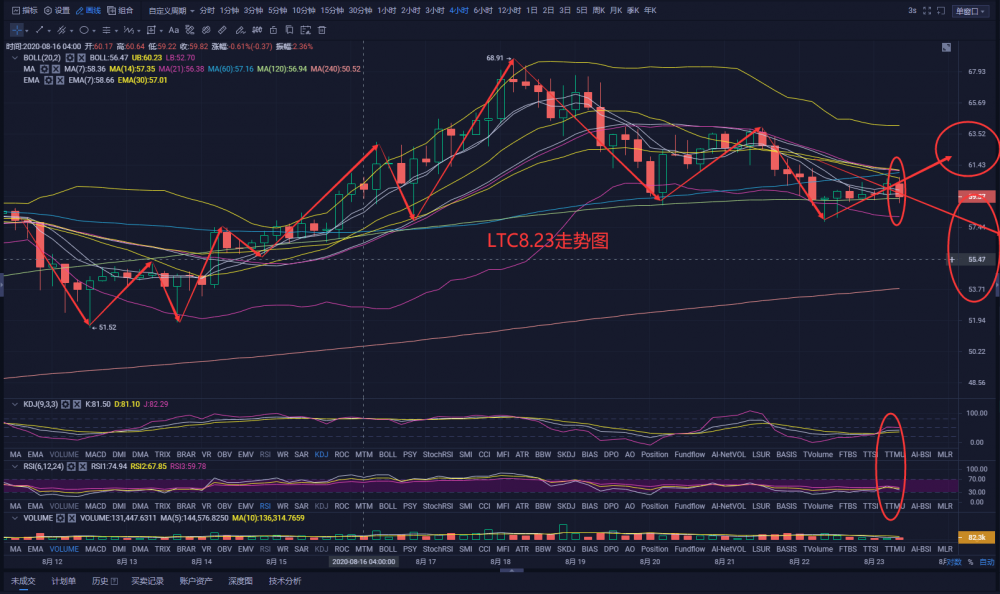Click the pop-out window icon
Screen dimensions: 1000x594
click(x=941, y=11)
